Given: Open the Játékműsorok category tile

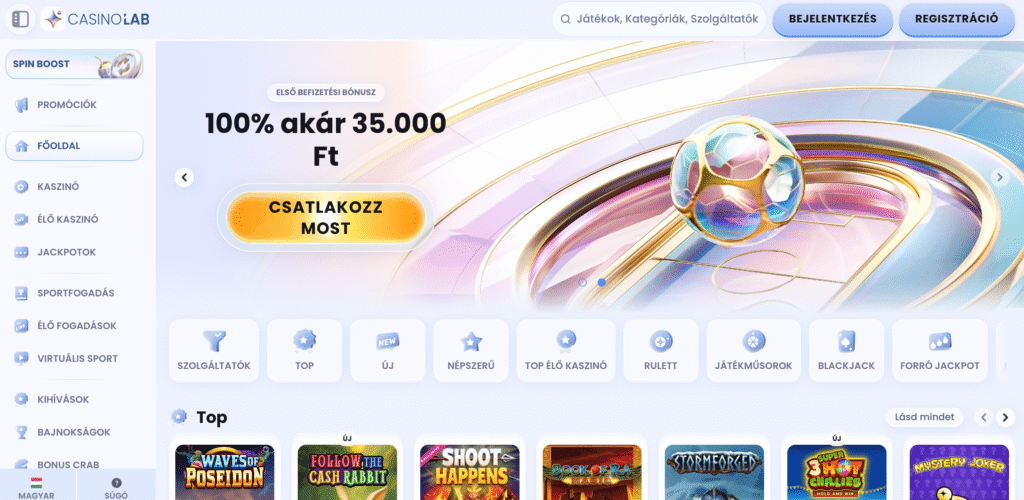Looking at the screenshot, I should [x=754, y=351].
